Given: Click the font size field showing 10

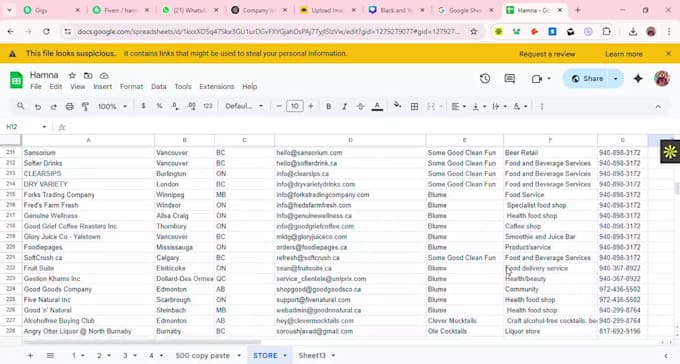Looking at the screenshot, I should coord(294,106).
